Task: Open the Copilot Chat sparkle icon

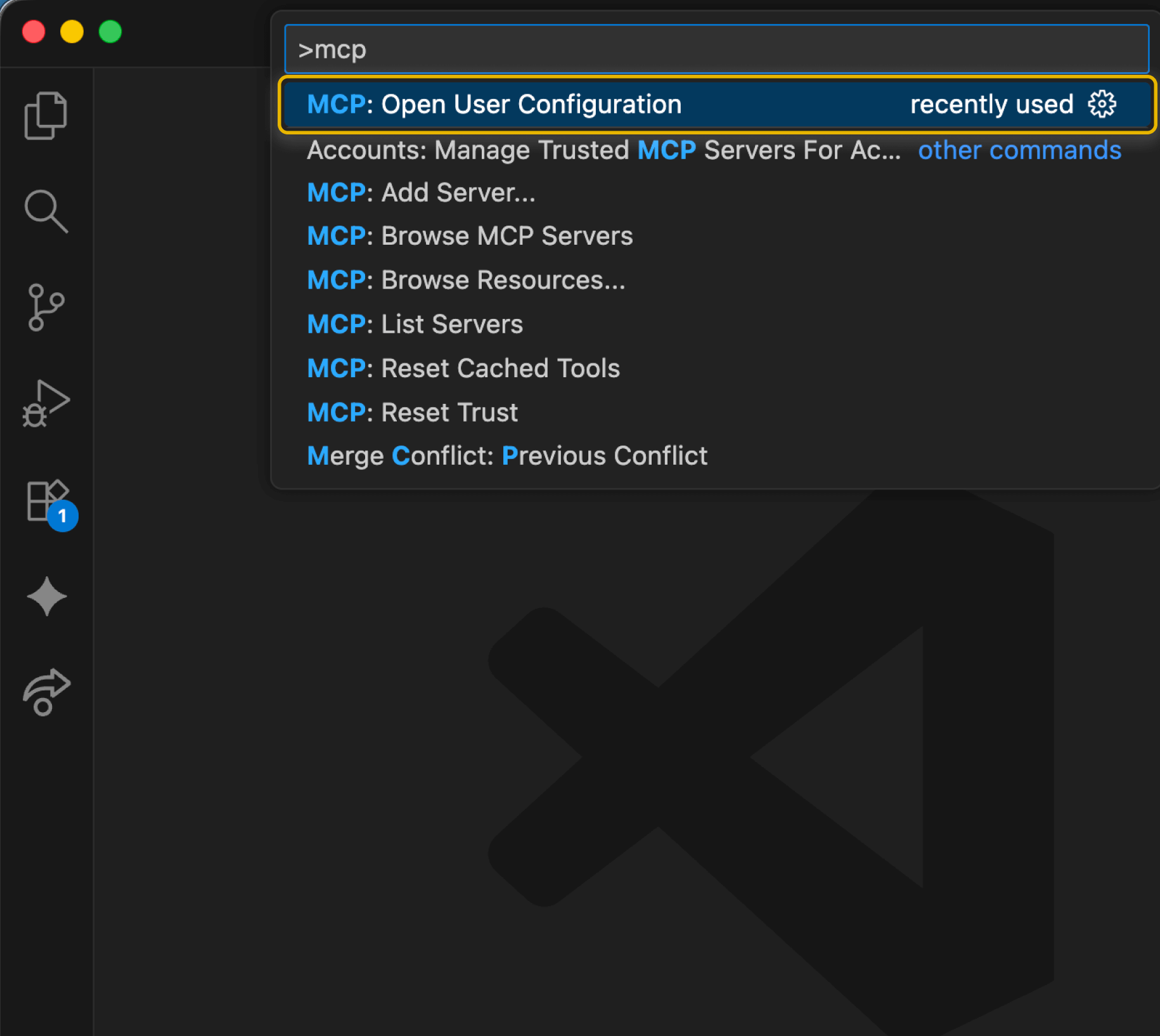Action: point(46,596)
